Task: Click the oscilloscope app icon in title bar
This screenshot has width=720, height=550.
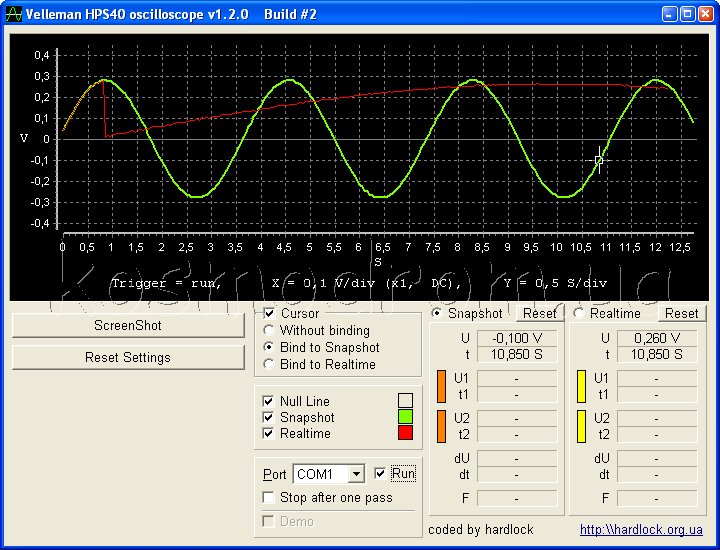Action: tap(14, 14)
